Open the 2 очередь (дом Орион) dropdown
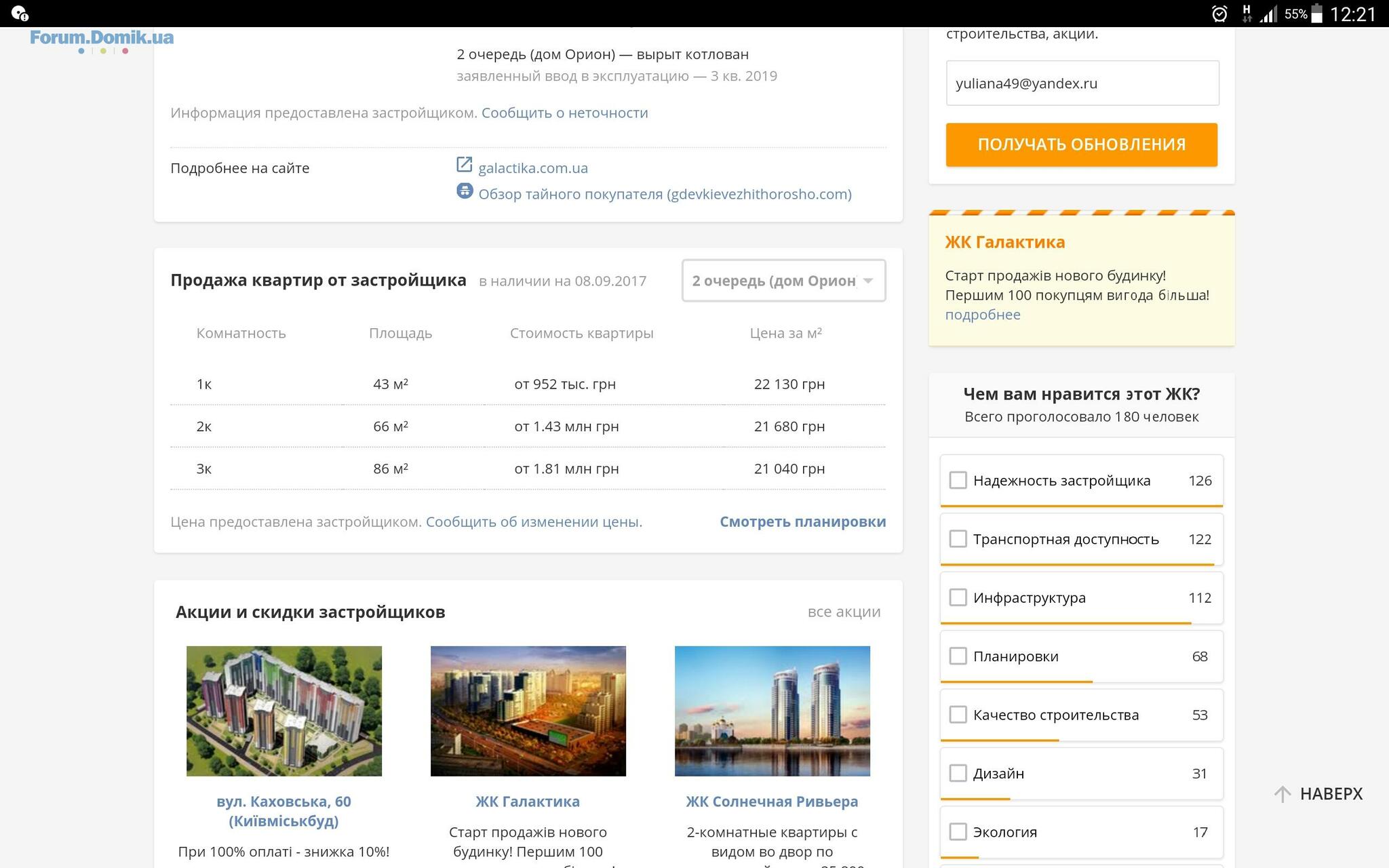This screenshot has height=868, width=1389. 783,281
